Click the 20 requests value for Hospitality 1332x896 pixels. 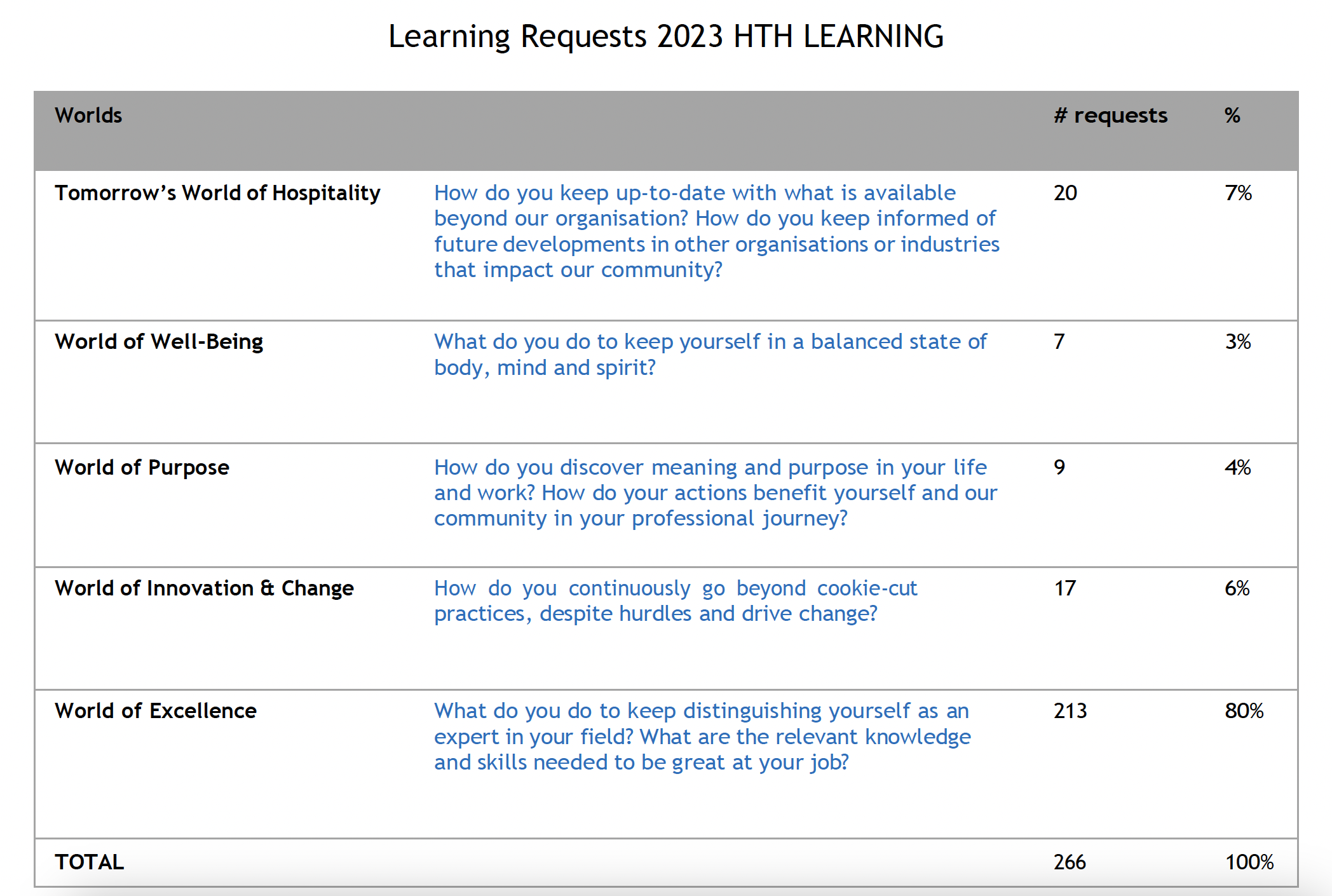[x=1065, y=193]
